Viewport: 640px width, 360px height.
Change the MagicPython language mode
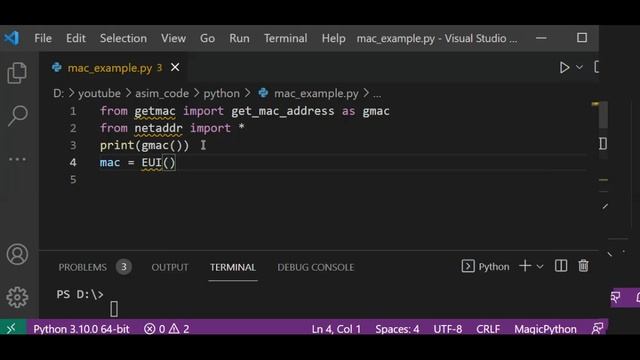pyautogui.click(x=545, y=329)
